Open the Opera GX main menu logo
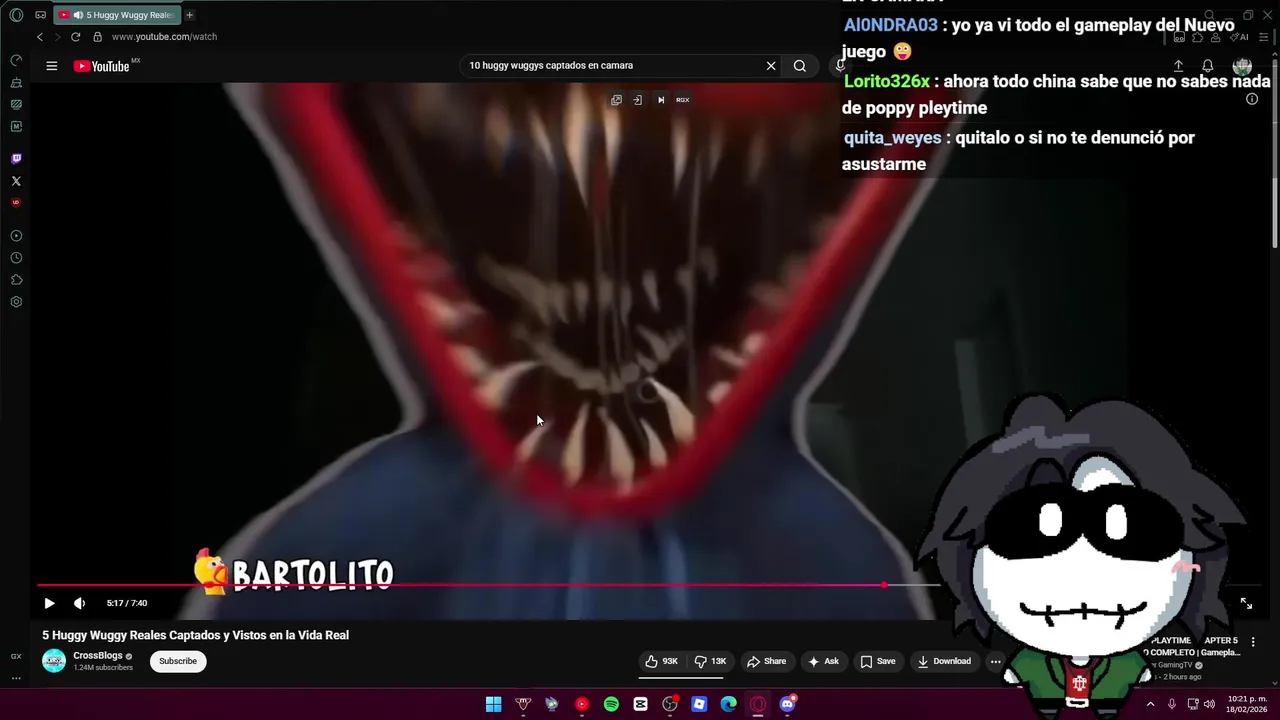Image resolution: width=1280 pixels, height=720 pixels. (x=16, y=15)
